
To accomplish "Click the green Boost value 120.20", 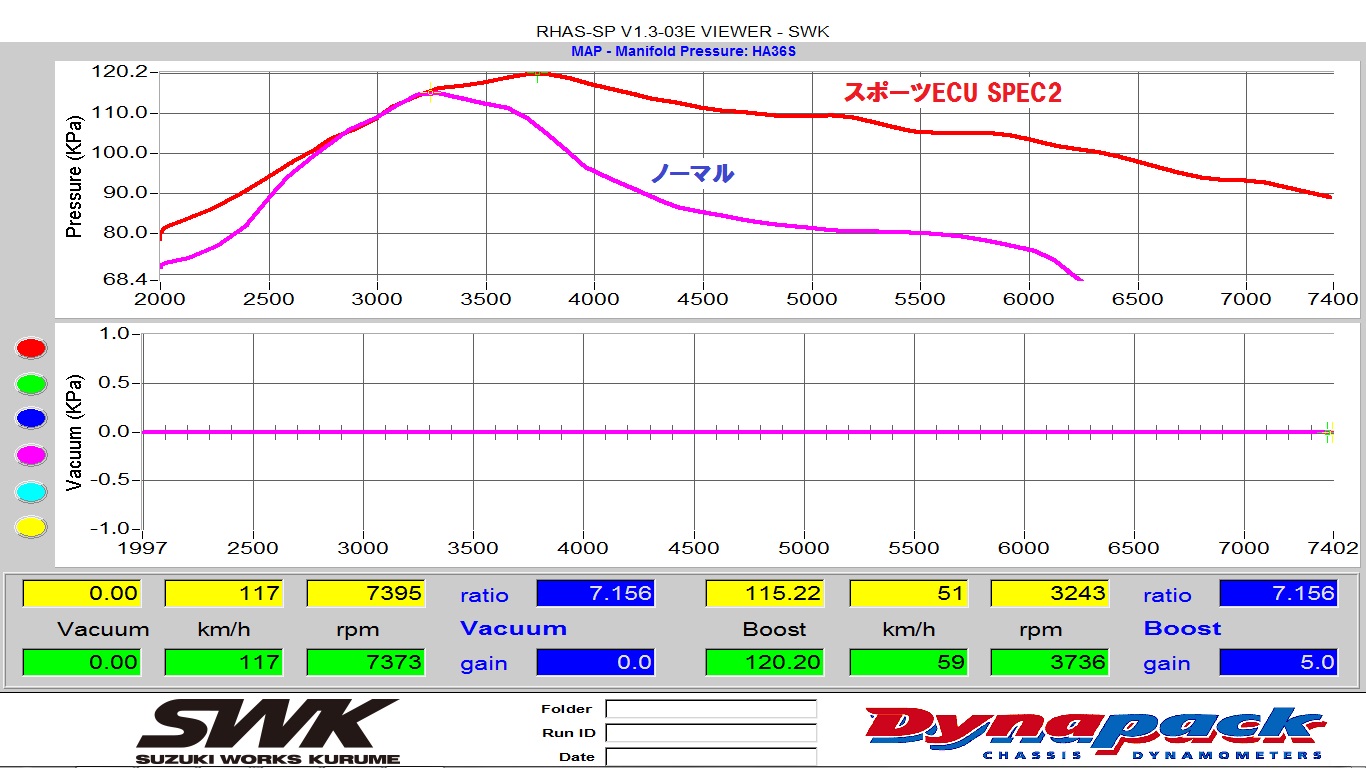I will [765, 662].
